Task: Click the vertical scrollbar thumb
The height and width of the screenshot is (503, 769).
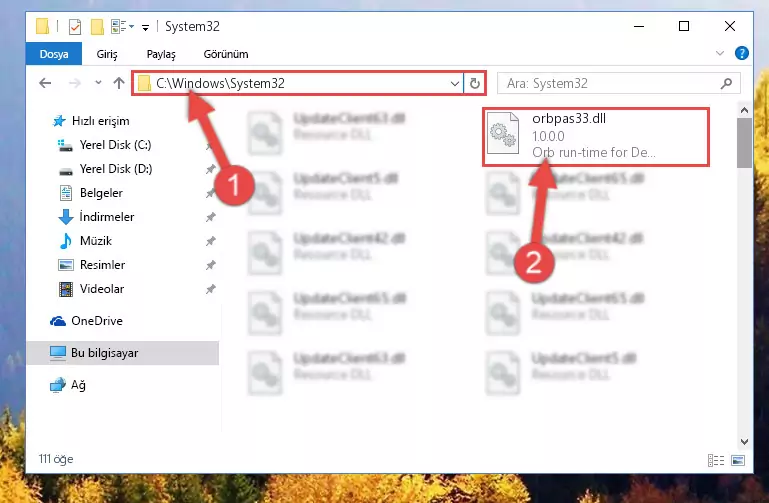Action: [744, 143]
